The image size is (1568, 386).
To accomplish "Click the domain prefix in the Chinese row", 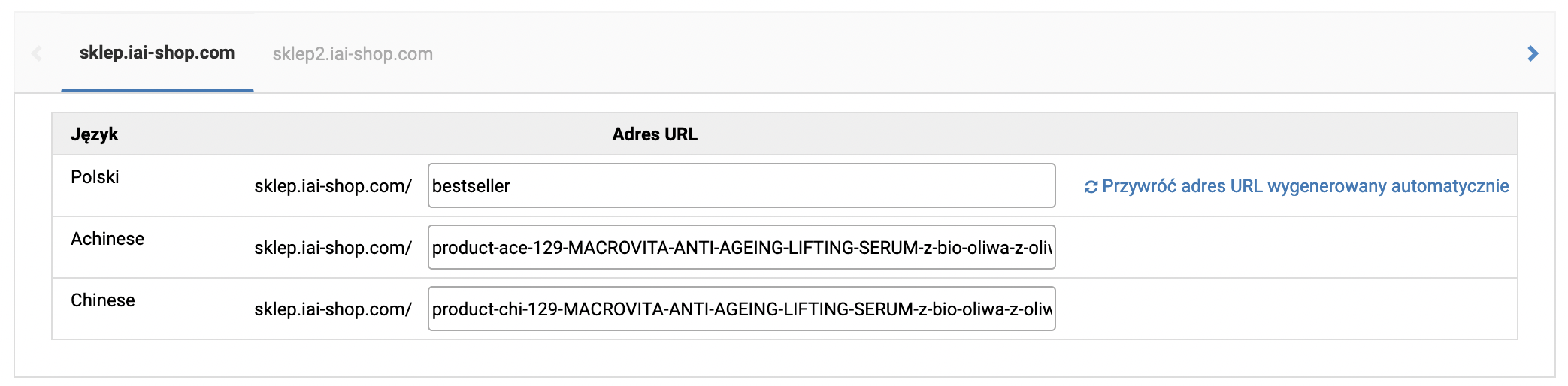I will (x=333, y=309).
